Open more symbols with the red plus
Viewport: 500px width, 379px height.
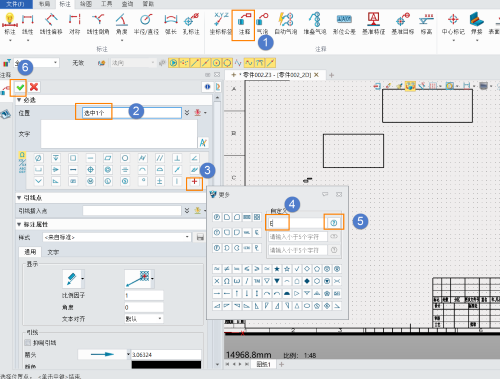tap(194, 182)
